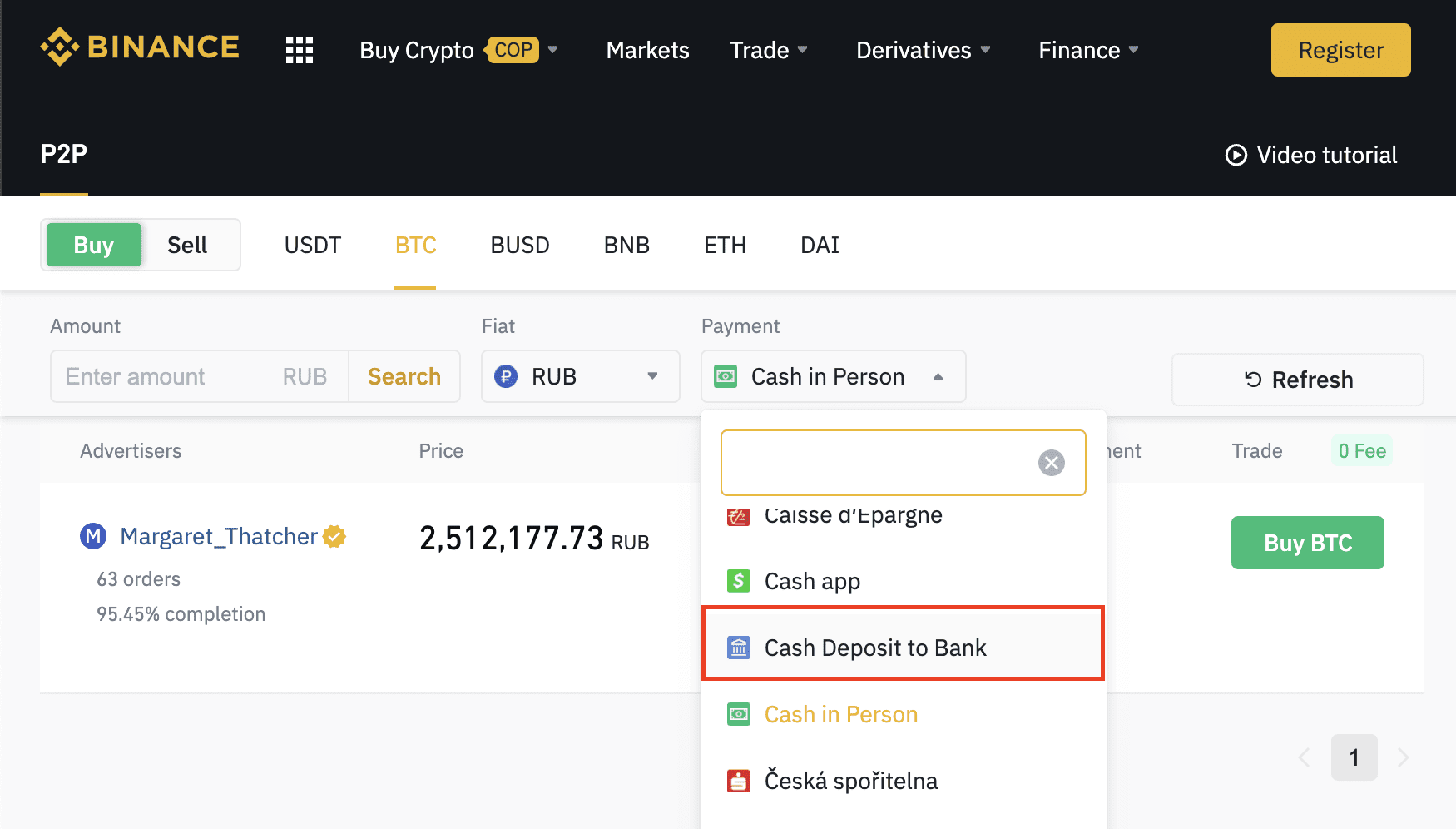Click the Advertisers column header
The height and width of the screenshot is (829, 1456).
coord(131,451)
